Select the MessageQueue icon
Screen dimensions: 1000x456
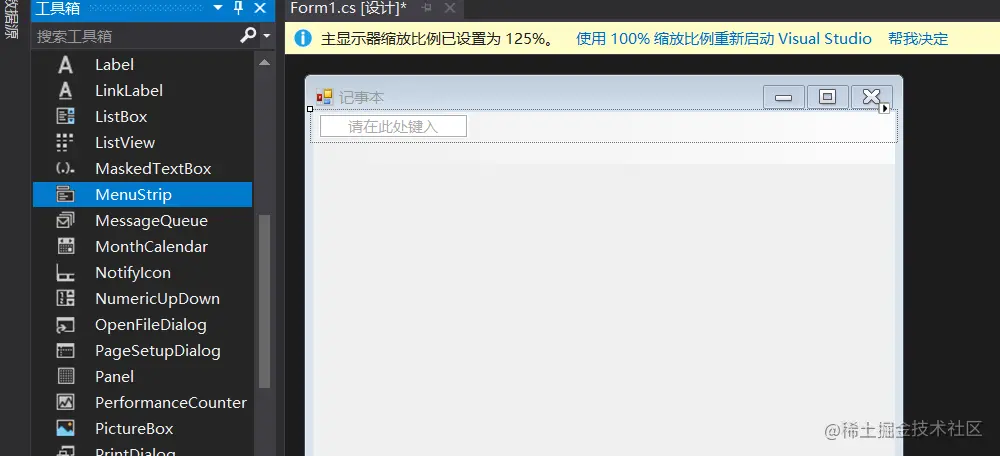[65, 221]
